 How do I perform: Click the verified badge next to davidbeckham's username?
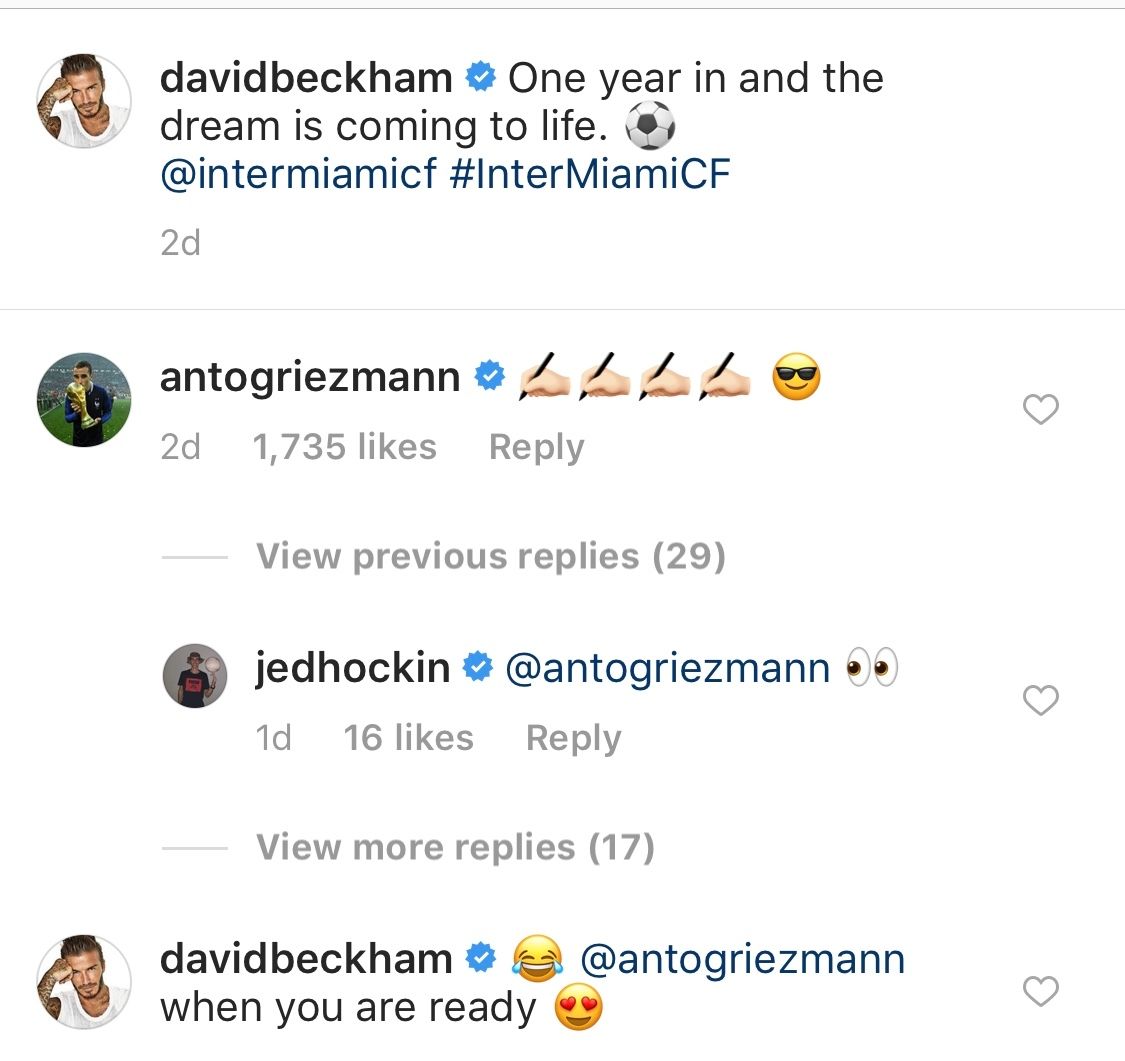coord(481,75)
